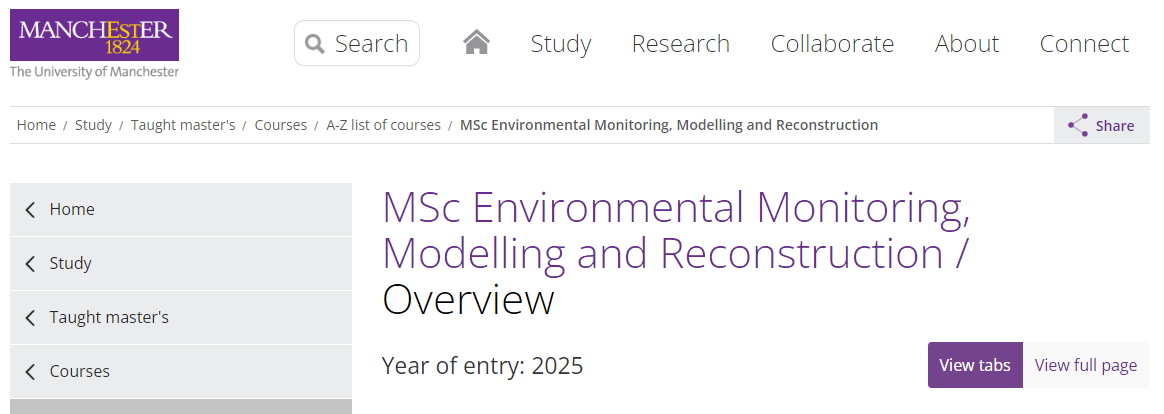Screen dimensions: 1164x414
Task: Click the chevron beside Taught master's
Action: pyautogui.click(x=30, y=318)
